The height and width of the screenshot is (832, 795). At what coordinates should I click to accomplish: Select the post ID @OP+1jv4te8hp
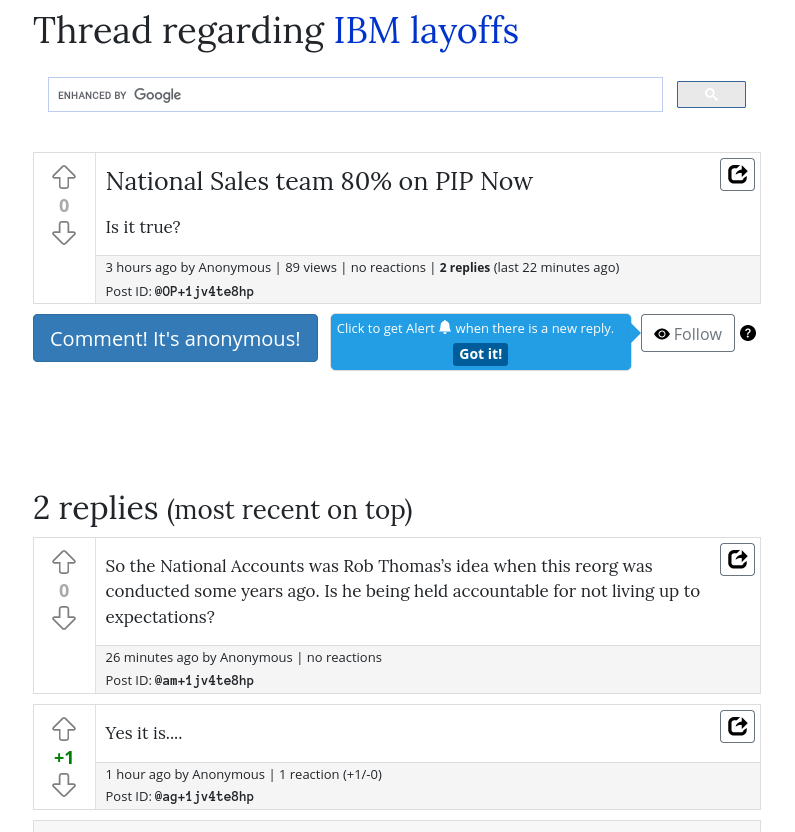tap(204, 291)
